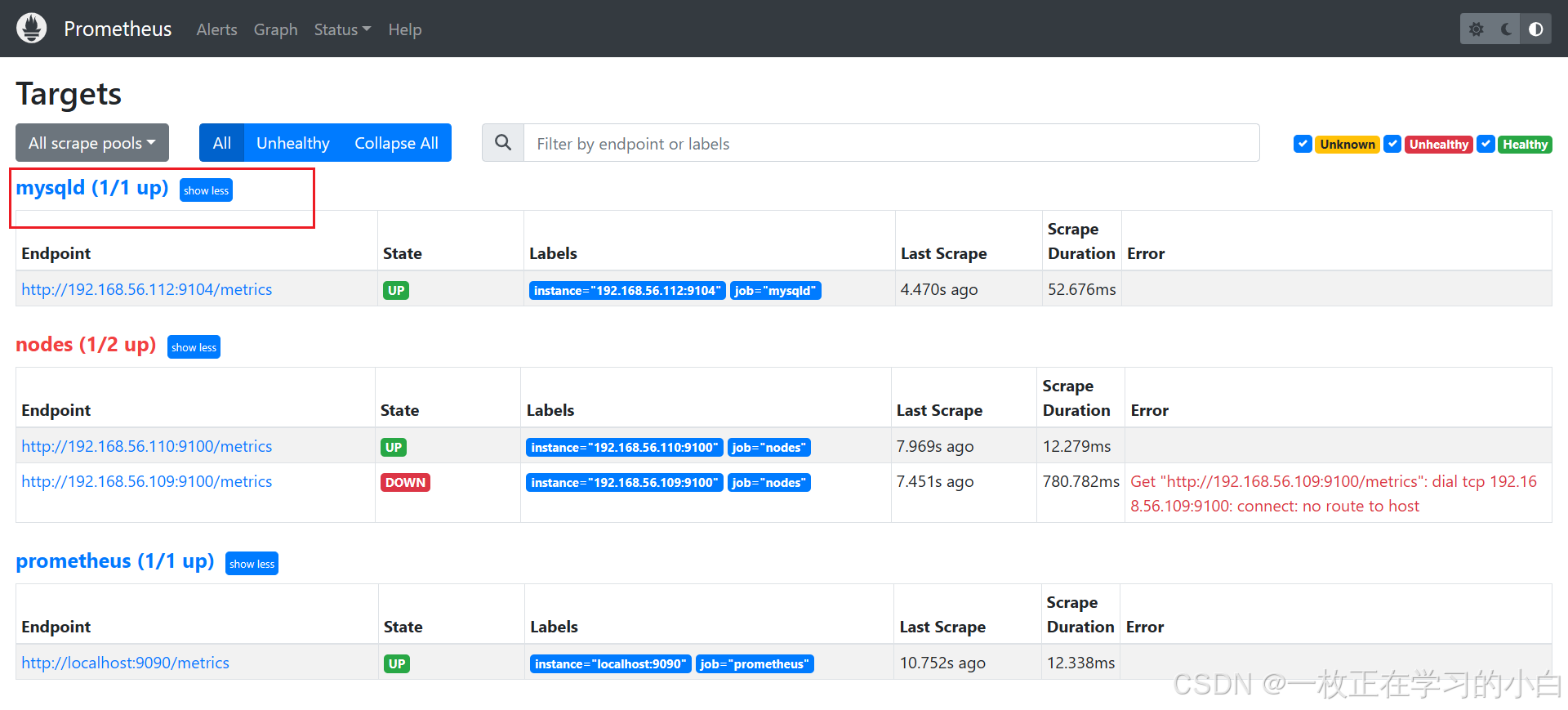Collapse nodes pool with show less
The image size is (1568, 710).
(194, 347)
